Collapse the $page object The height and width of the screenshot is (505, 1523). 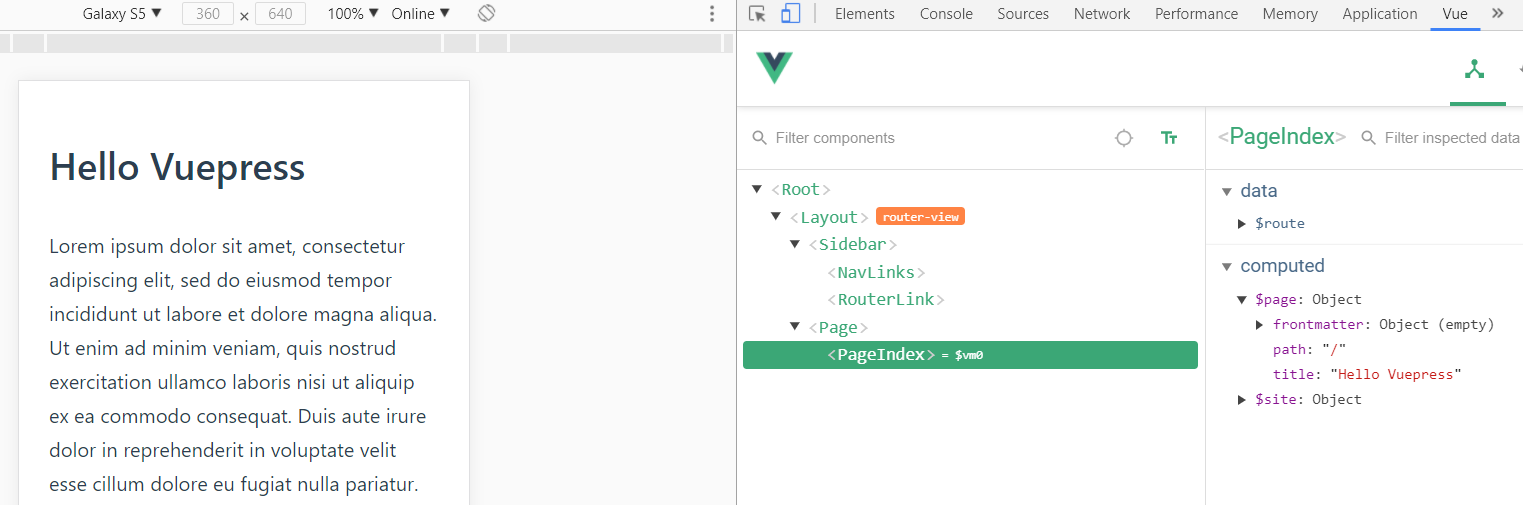[x=1242, y=299]
